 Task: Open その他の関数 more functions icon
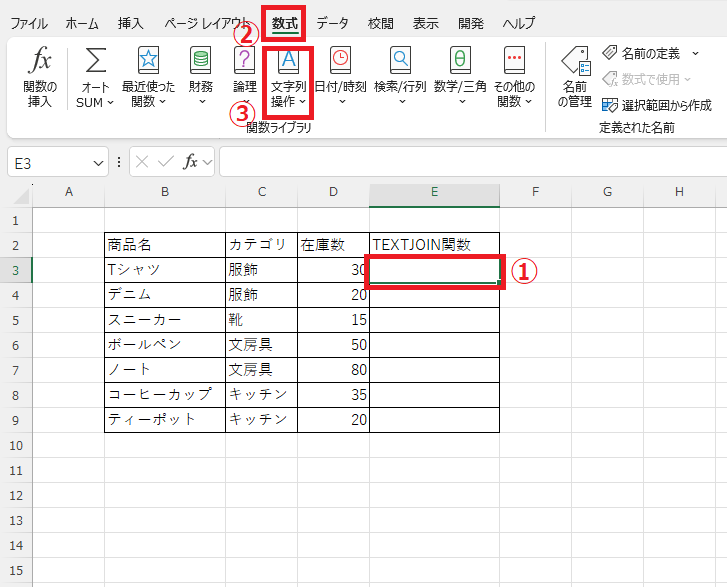coord(514,61)
